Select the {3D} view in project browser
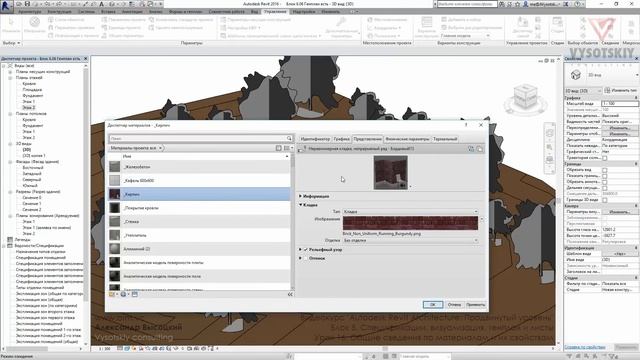Screen dimensions: 640x360 click(27, 150)
